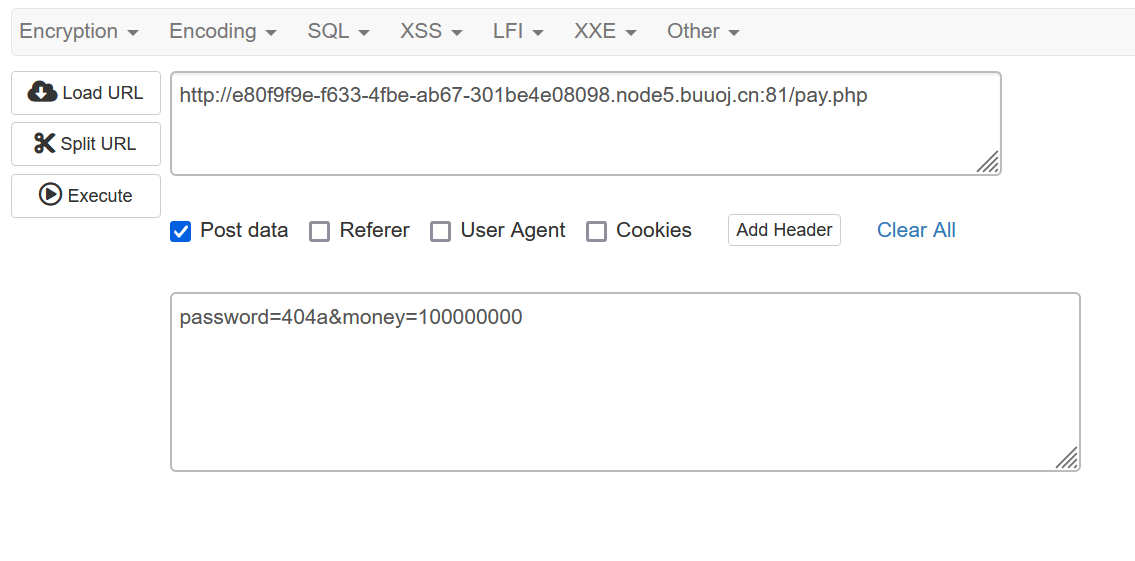The image size is (1135, 561).
Task: Expand the XXE dropdown caret
Action: point(630,33)
